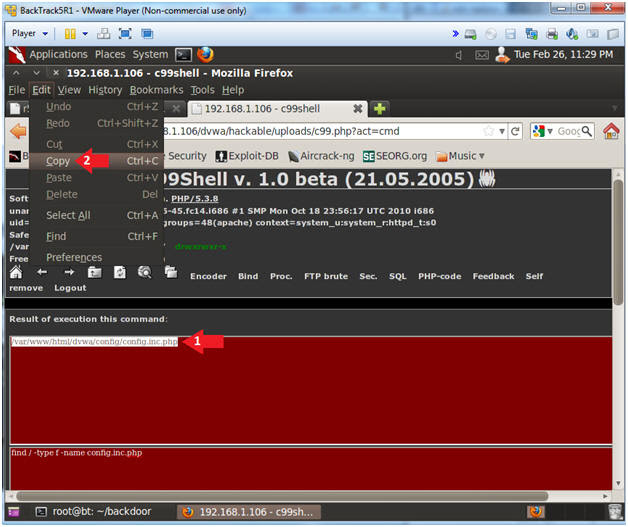Image resolution: width=628 pixels, height=527 pixels.
Task: Click the c99shell search magnifier icon
Action: (x=145, y=273)
